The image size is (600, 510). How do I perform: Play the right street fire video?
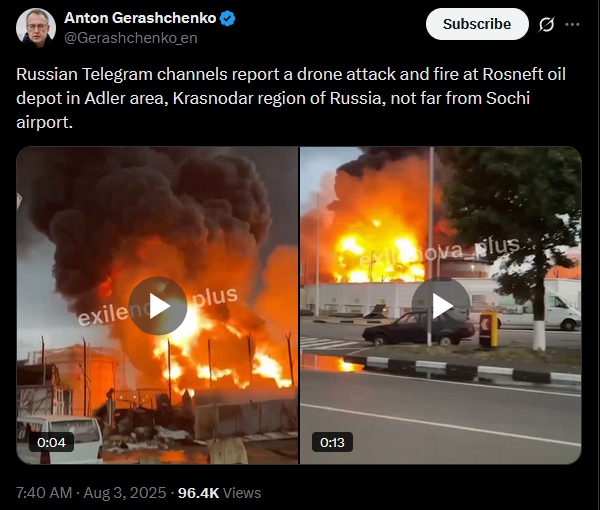pyautogui.click(x=440, y=306)
